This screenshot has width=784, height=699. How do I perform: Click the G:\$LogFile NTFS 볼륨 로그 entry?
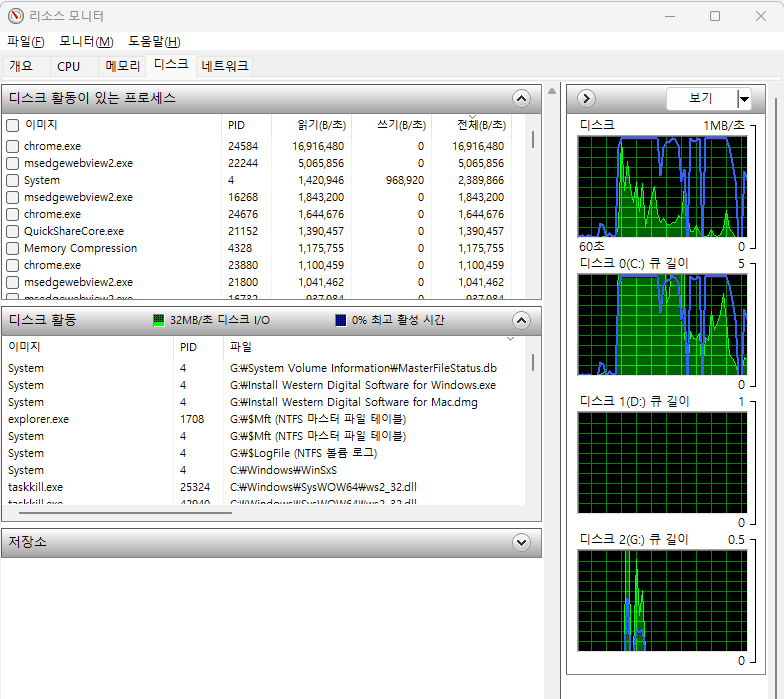pos(303,453)
